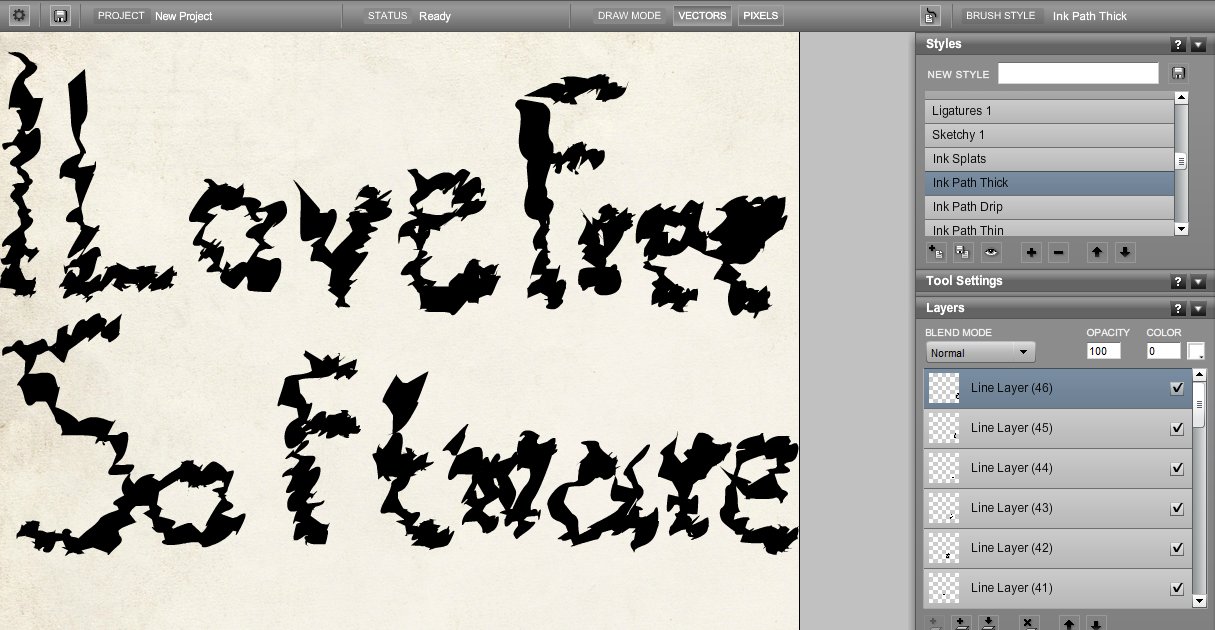The image size is (1215, 630).
Task: Expand the Tool Settings panel
Action: click(1198, 282)
